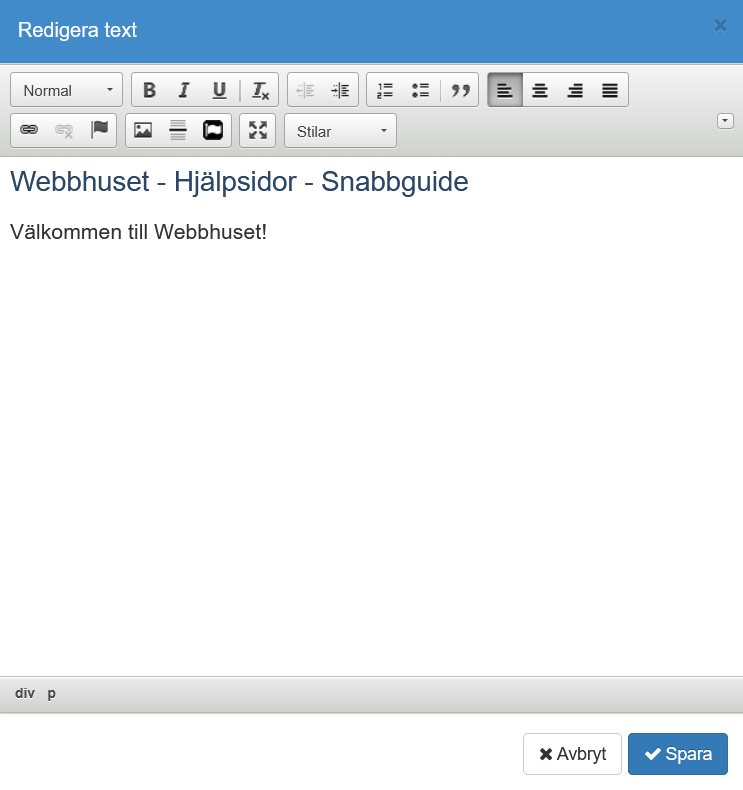Increase indent of the paragraph
The image size is (743, 790).
tap(340, 90)
